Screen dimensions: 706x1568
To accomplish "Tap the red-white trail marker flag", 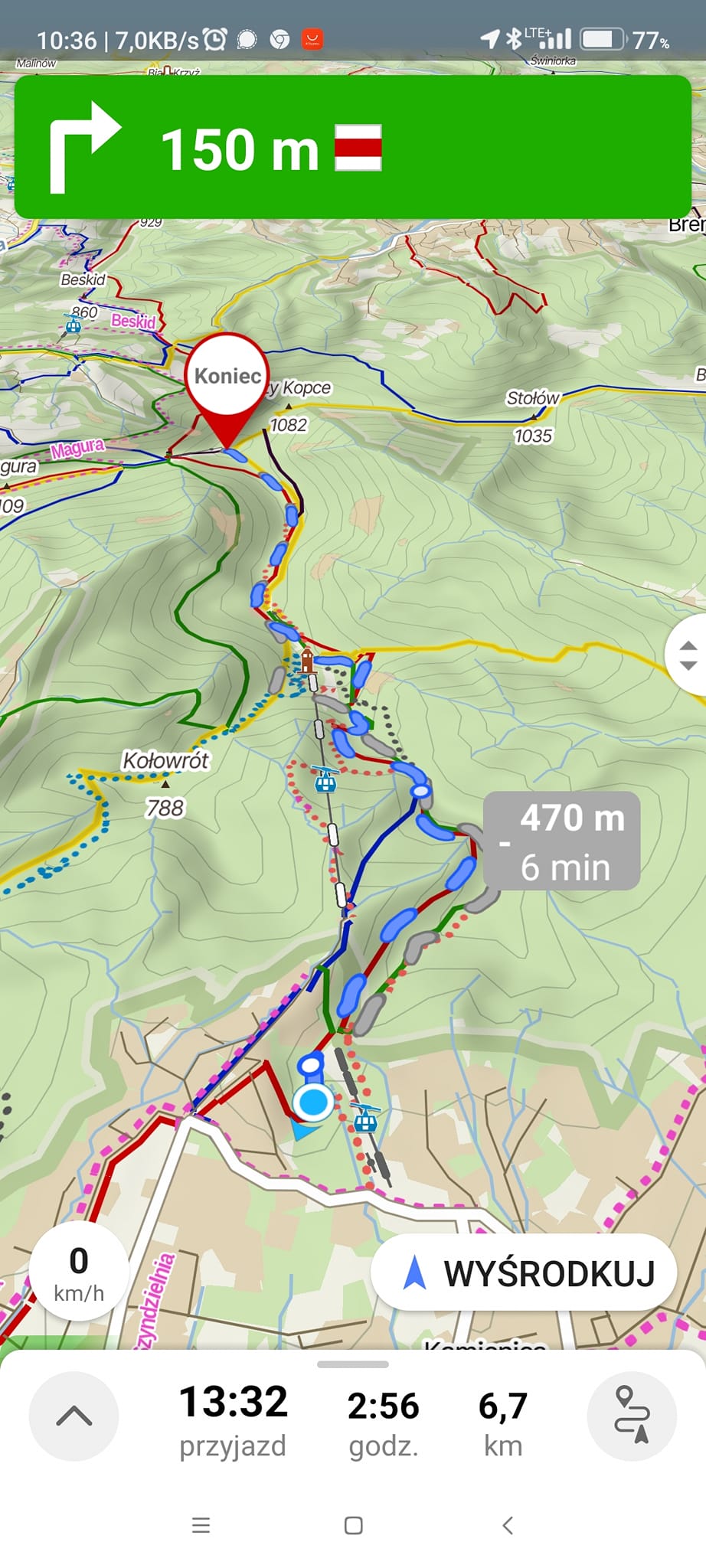I will pos(358,147).
